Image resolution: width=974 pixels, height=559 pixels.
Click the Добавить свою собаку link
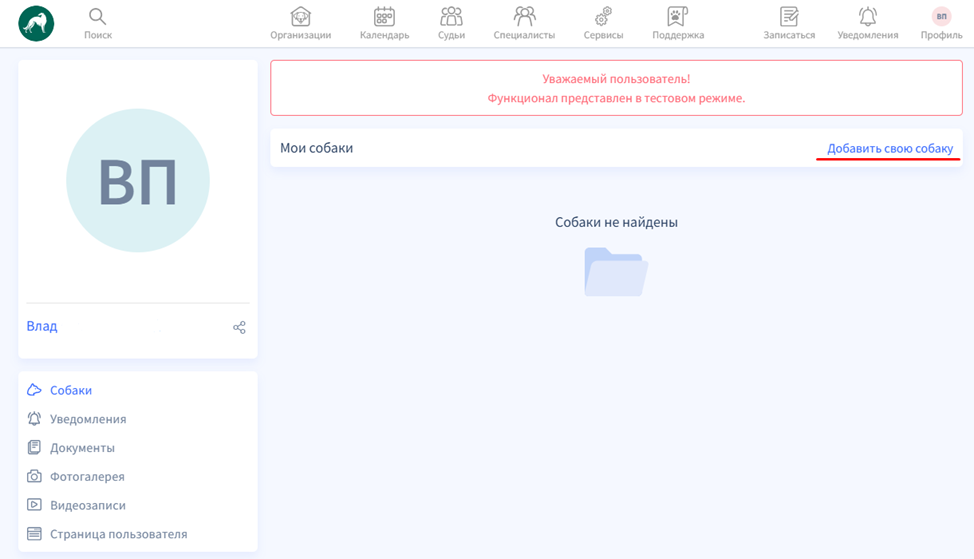889,149
